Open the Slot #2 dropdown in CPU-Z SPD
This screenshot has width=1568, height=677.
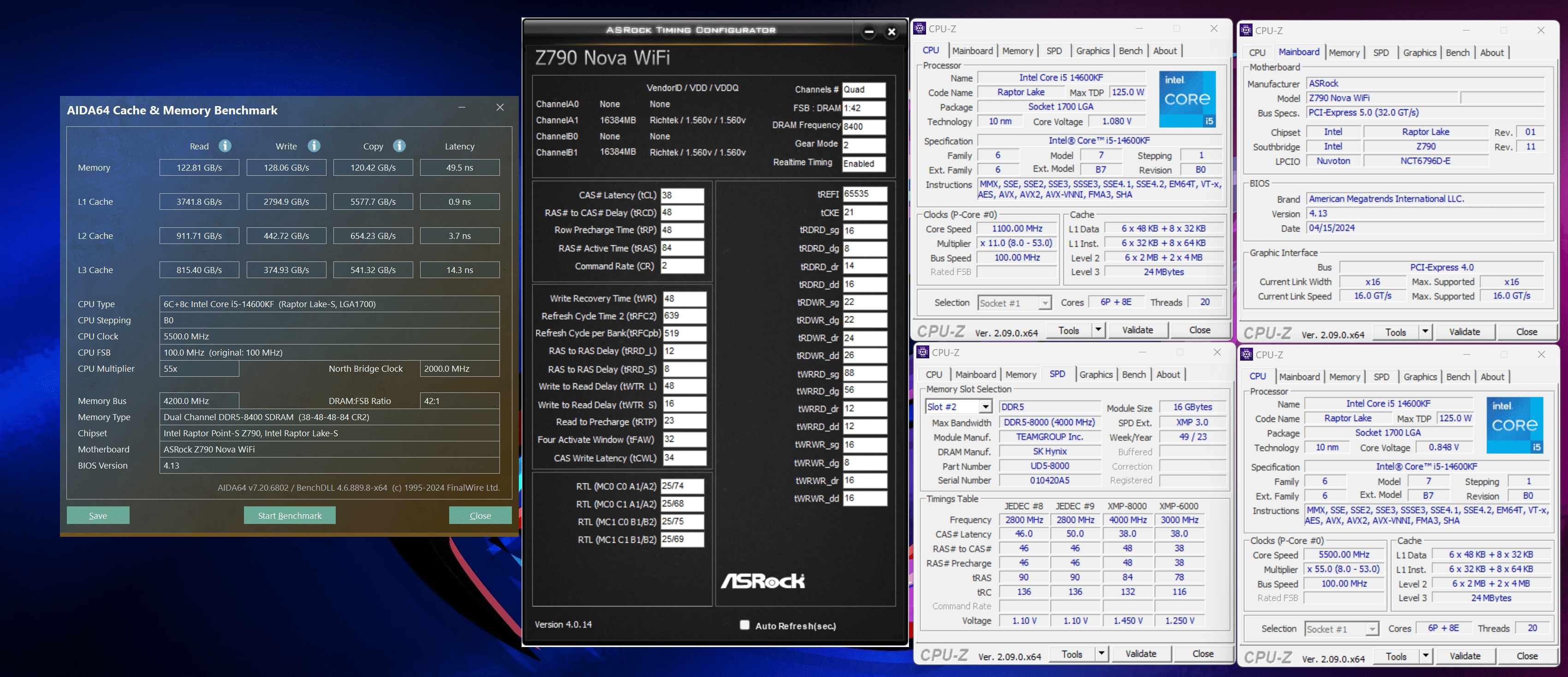pyautogui.click(x=986, y=407)
